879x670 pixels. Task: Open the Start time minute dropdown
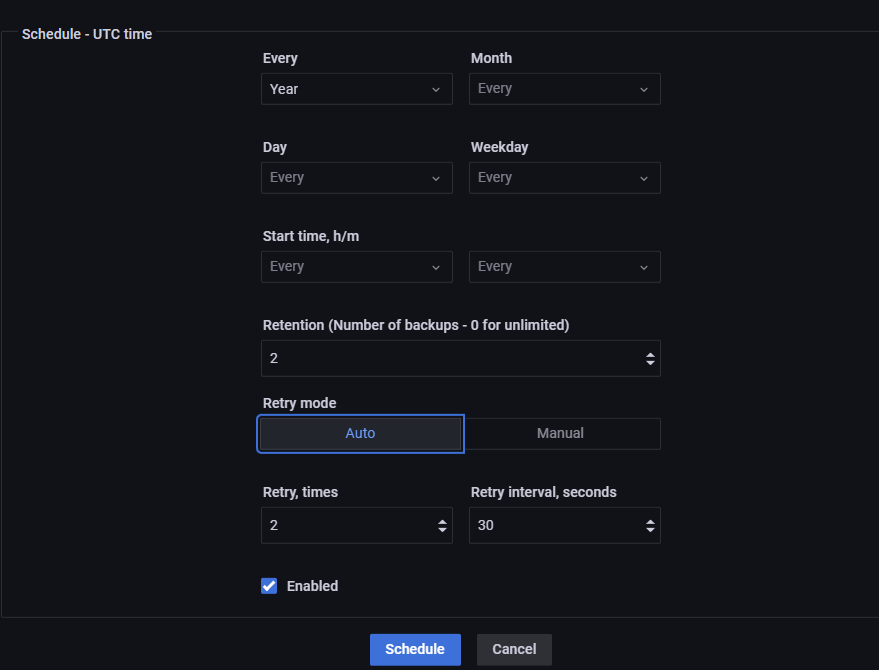tap(565, 267)
